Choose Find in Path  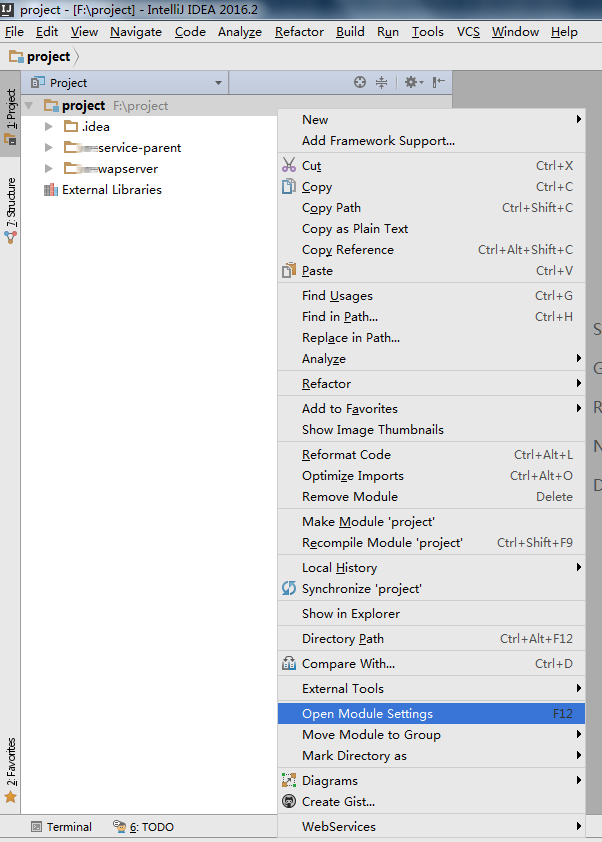coord(431,317)
